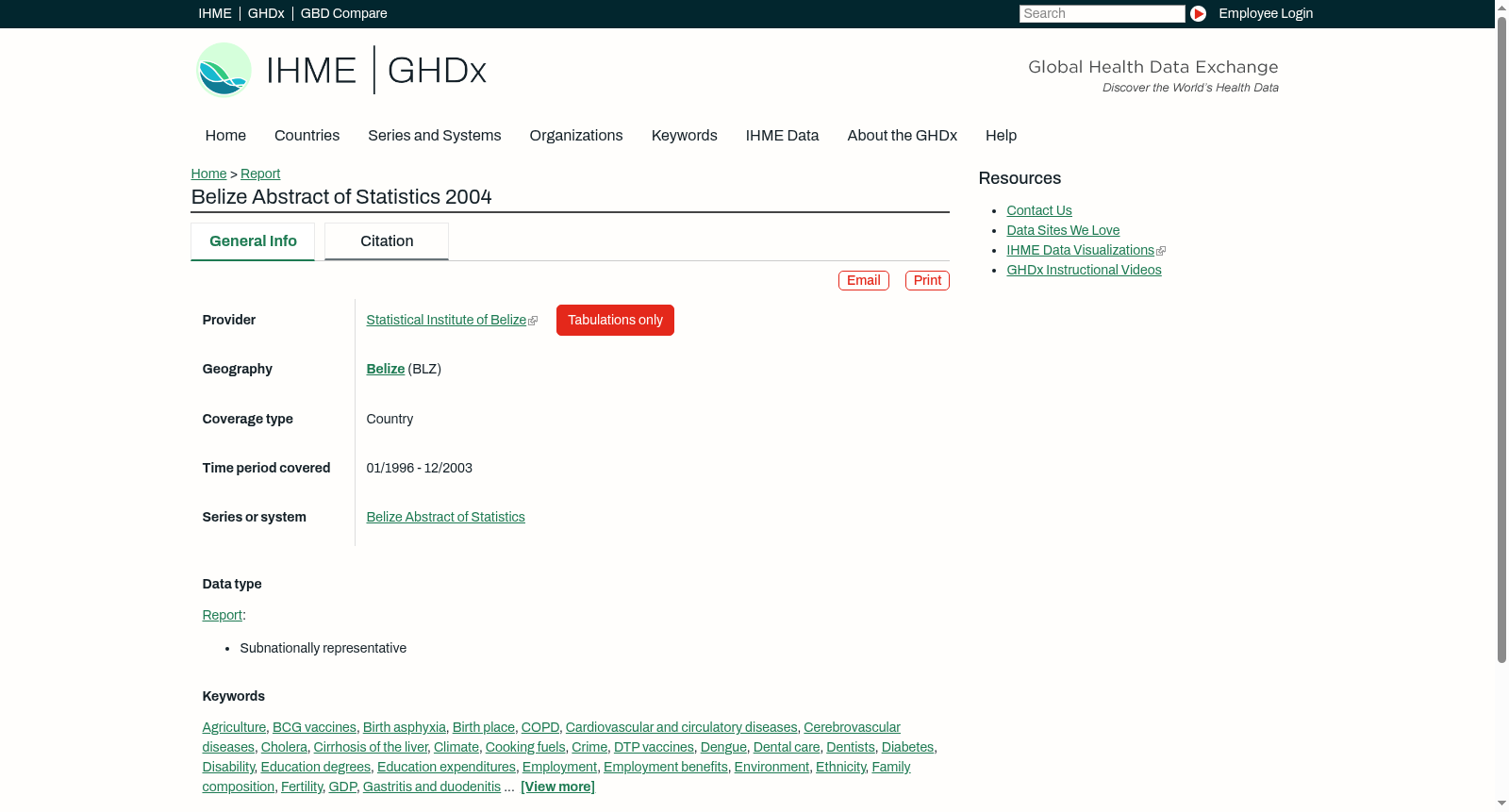The width and height of the screenshot is (1509, 812).
Task: Open the Crime keyword
Action: pos(589,747)
